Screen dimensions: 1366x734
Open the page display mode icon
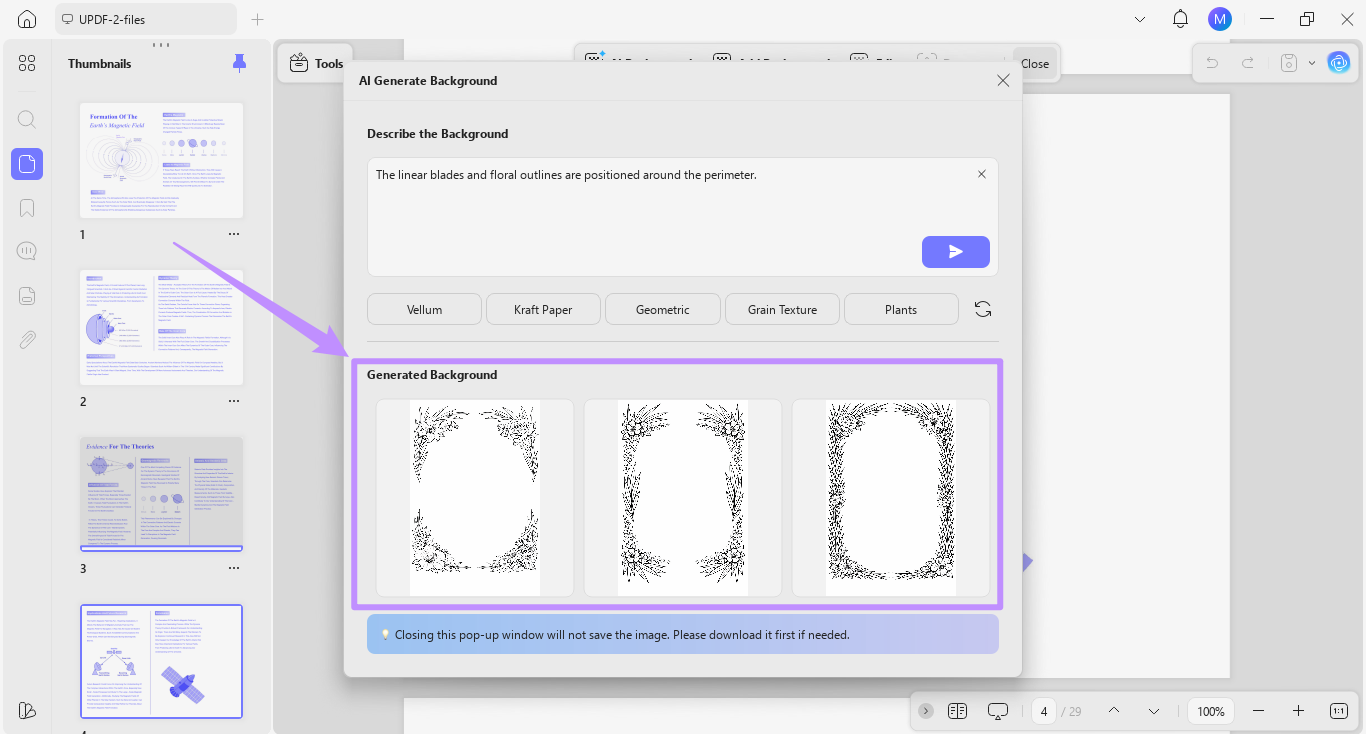click(x=957, y=711)
